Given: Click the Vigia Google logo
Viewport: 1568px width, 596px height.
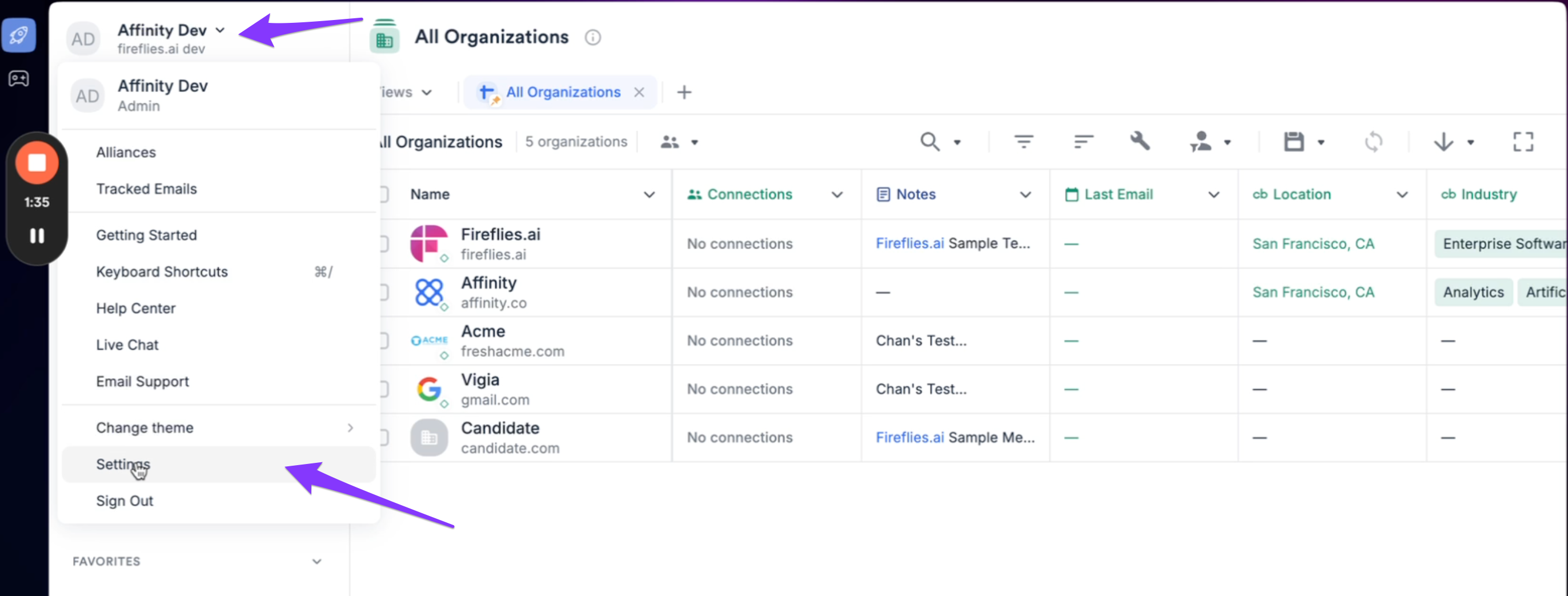Looking at the screenshot, I should (x=429, y=389).
